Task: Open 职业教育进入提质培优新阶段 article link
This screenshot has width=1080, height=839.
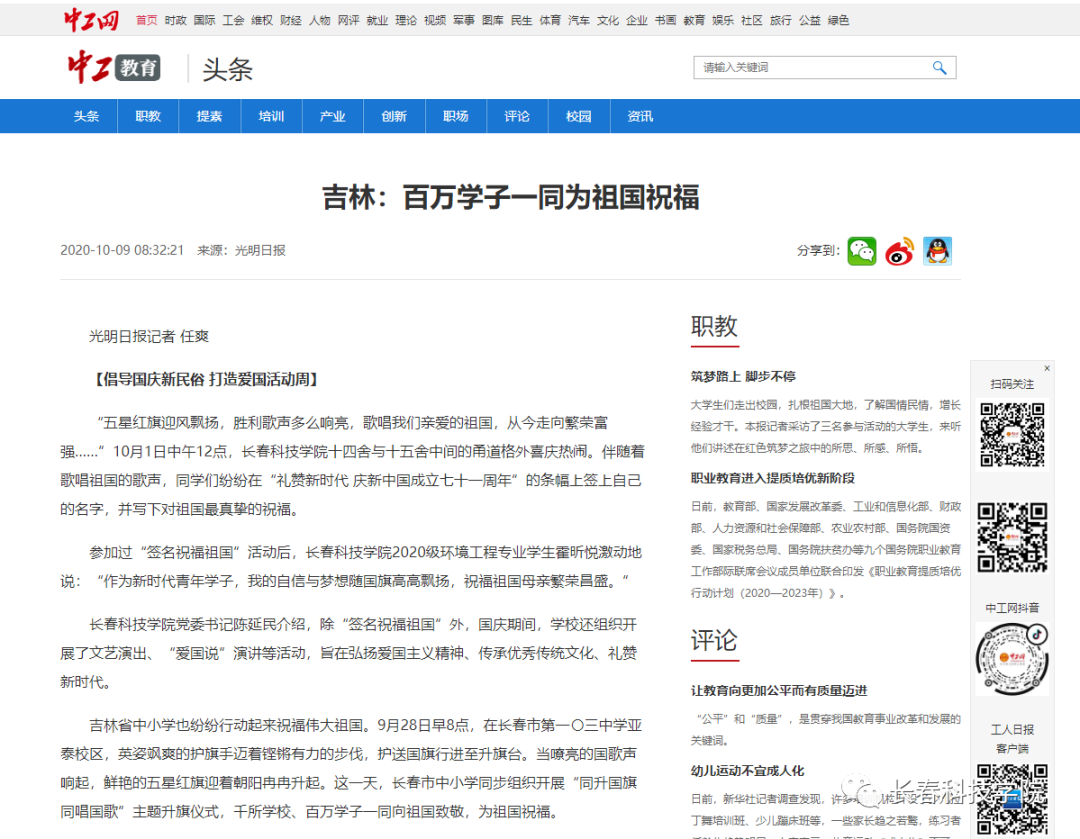Action: tap(772, 478)
